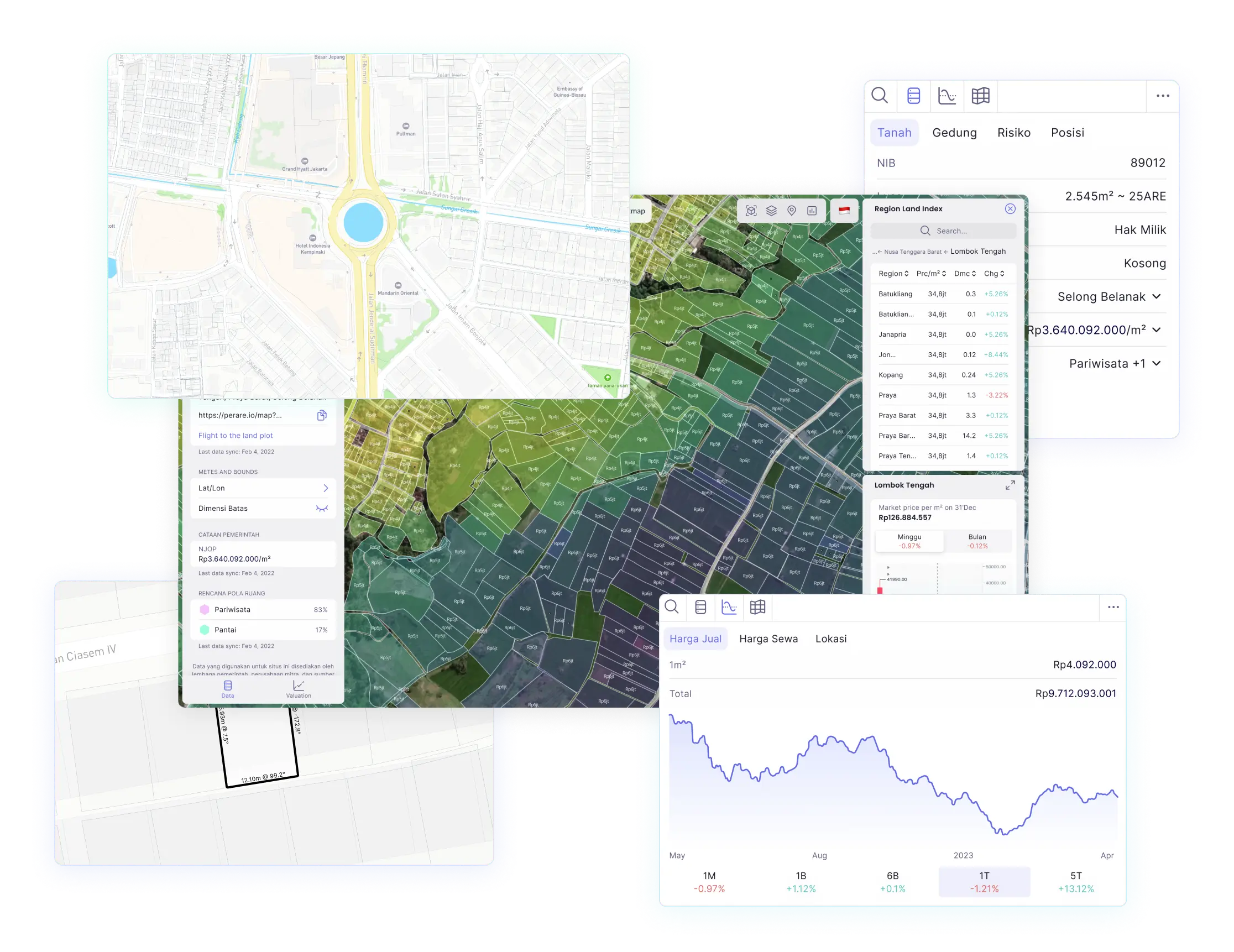Open the Harga Sewa tab
Viewport: 1234px width, 952px height.
[x=768, y=639]
